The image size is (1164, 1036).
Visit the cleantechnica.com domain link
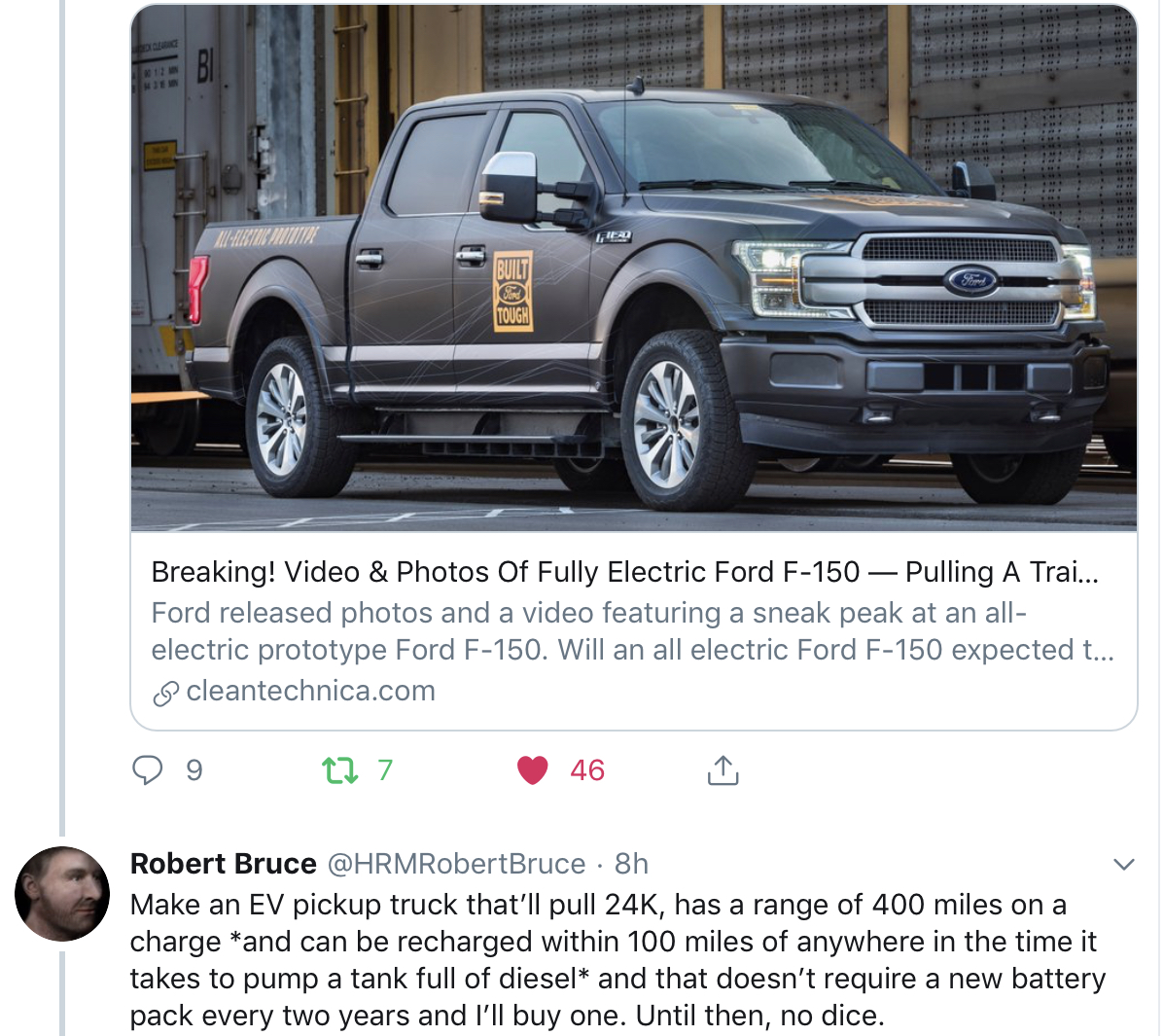[x=310, y=691]
